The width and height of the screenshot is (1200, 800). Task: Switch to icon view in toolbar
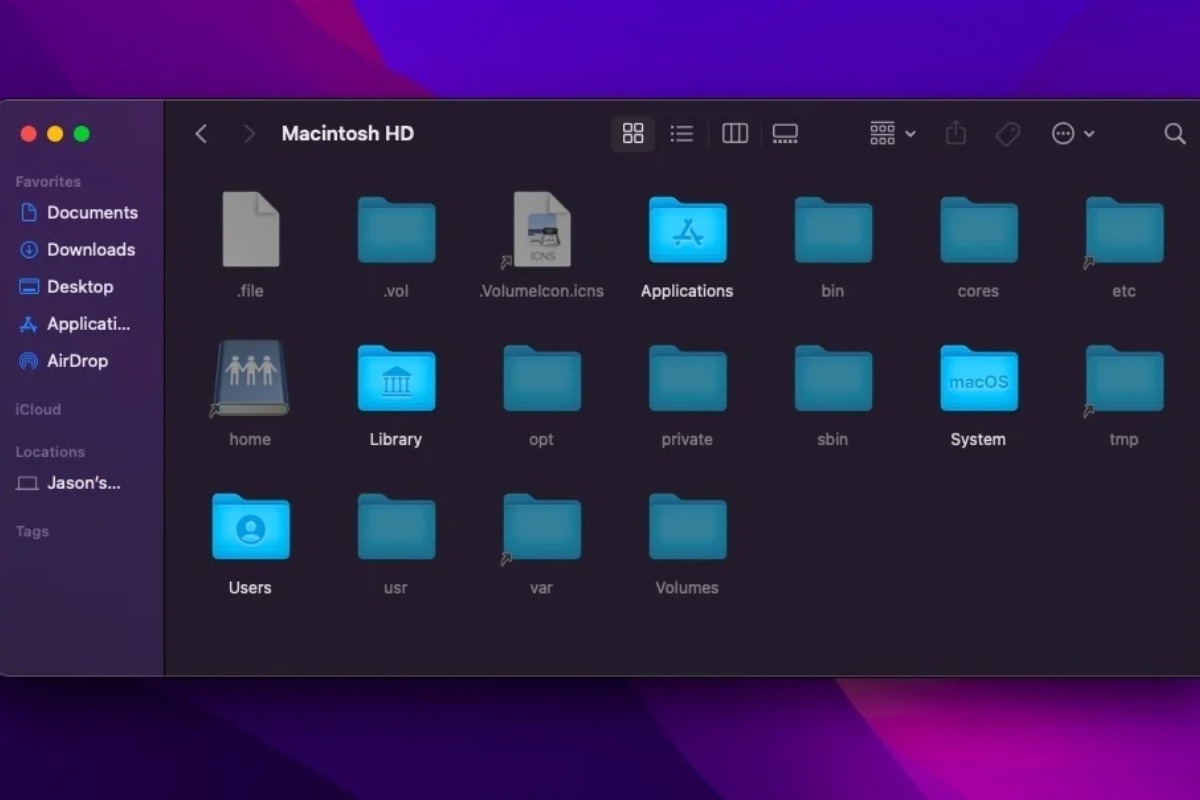click(x=633, y=134)
